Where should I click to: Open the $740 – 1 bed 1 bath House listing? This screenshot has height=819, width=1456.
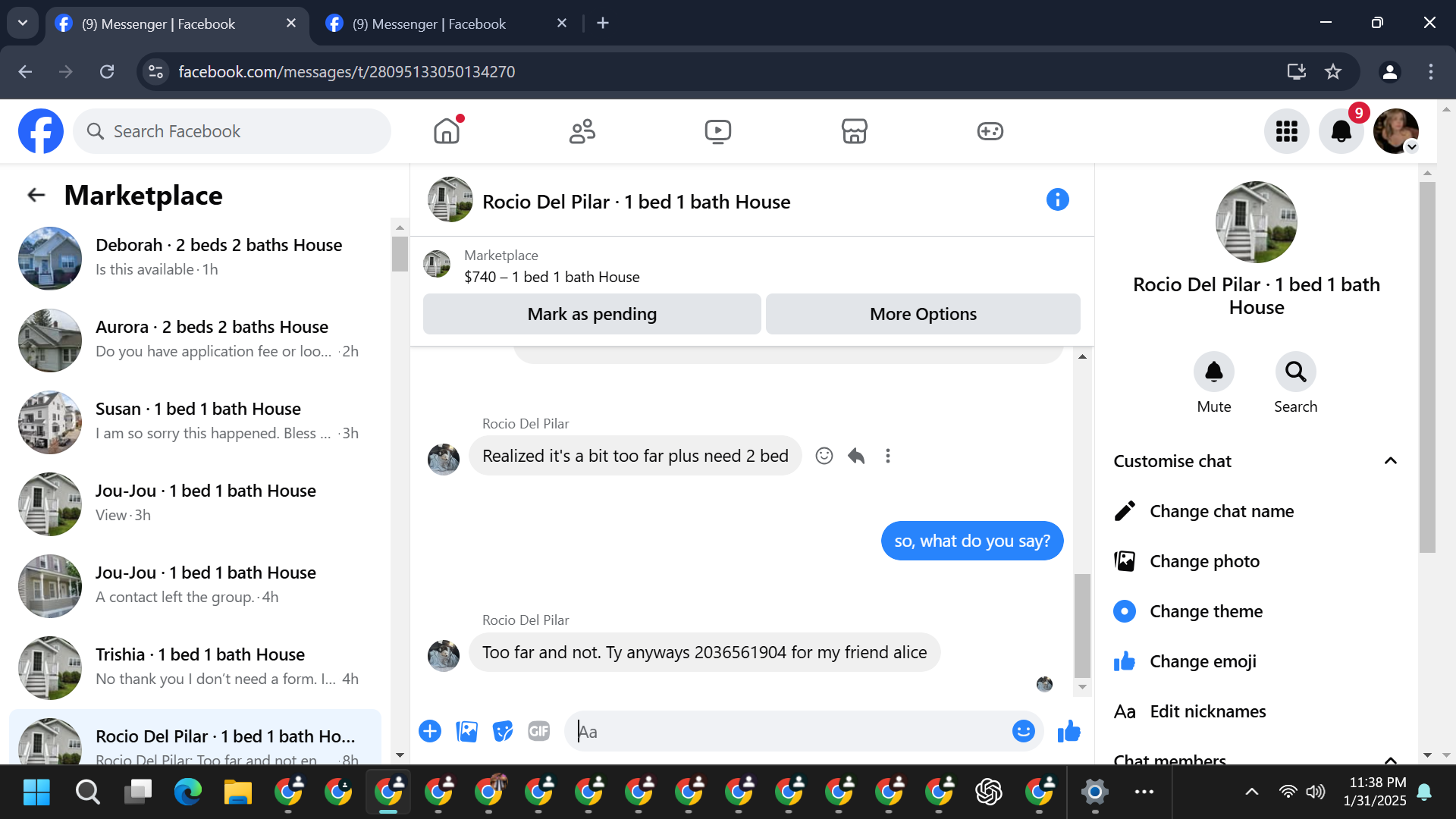[552, 277]
